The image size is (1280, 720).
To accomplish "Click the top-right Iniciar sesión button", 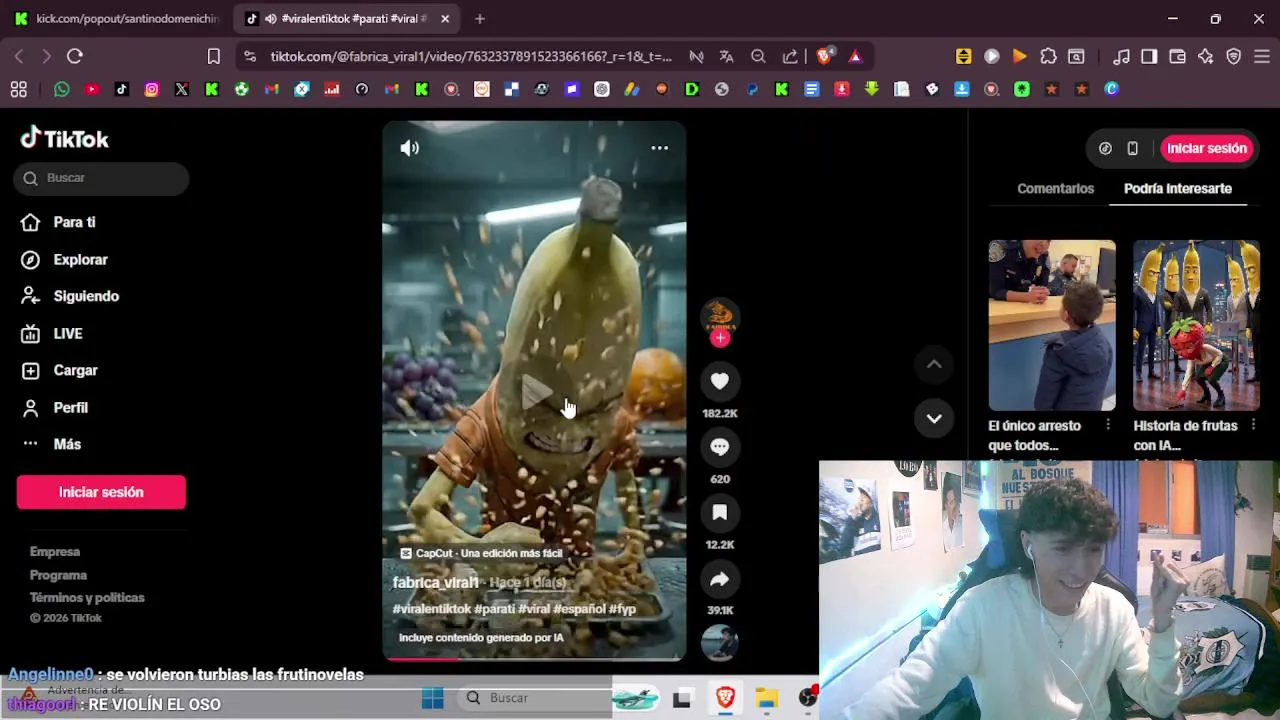I will (x=1207, y=148).
